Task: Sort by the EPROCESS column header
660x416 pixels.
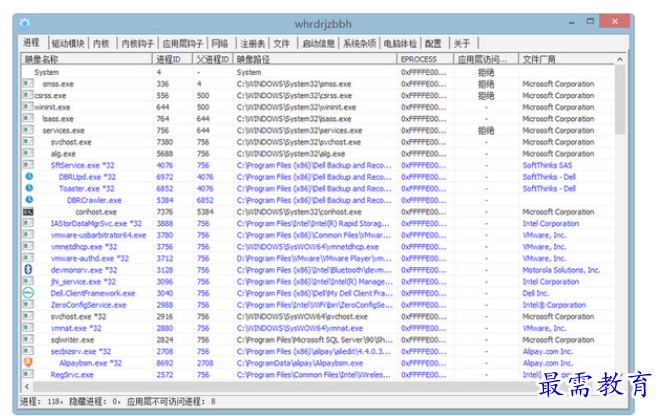Action: tap(425, 59)
